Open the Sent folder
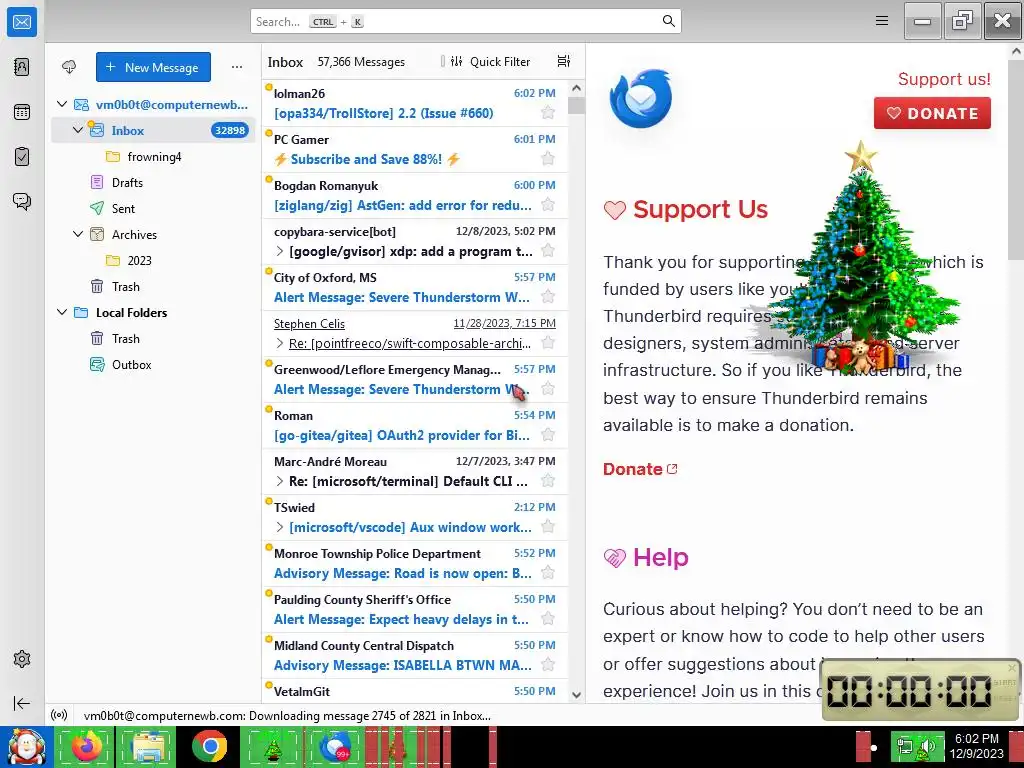The image size is (1024, 768). click(153, 208)
